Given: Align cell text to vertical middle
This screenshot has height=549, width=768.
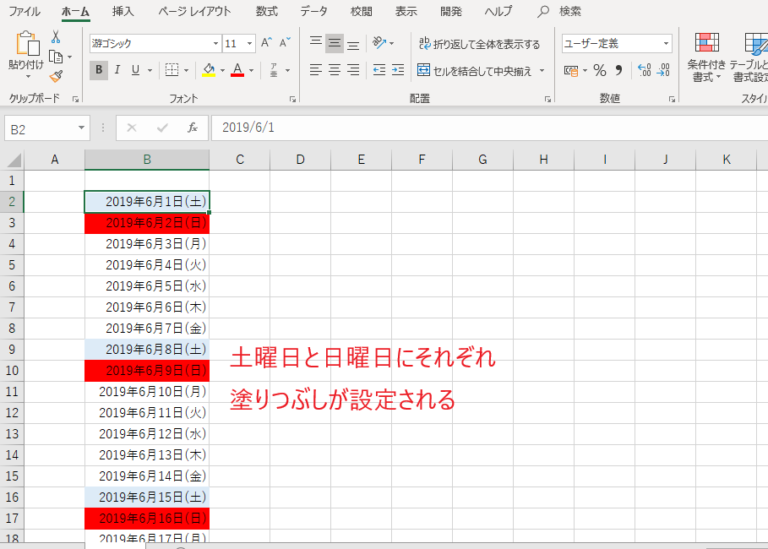Looking at the screenshot, I should (335, 43).
